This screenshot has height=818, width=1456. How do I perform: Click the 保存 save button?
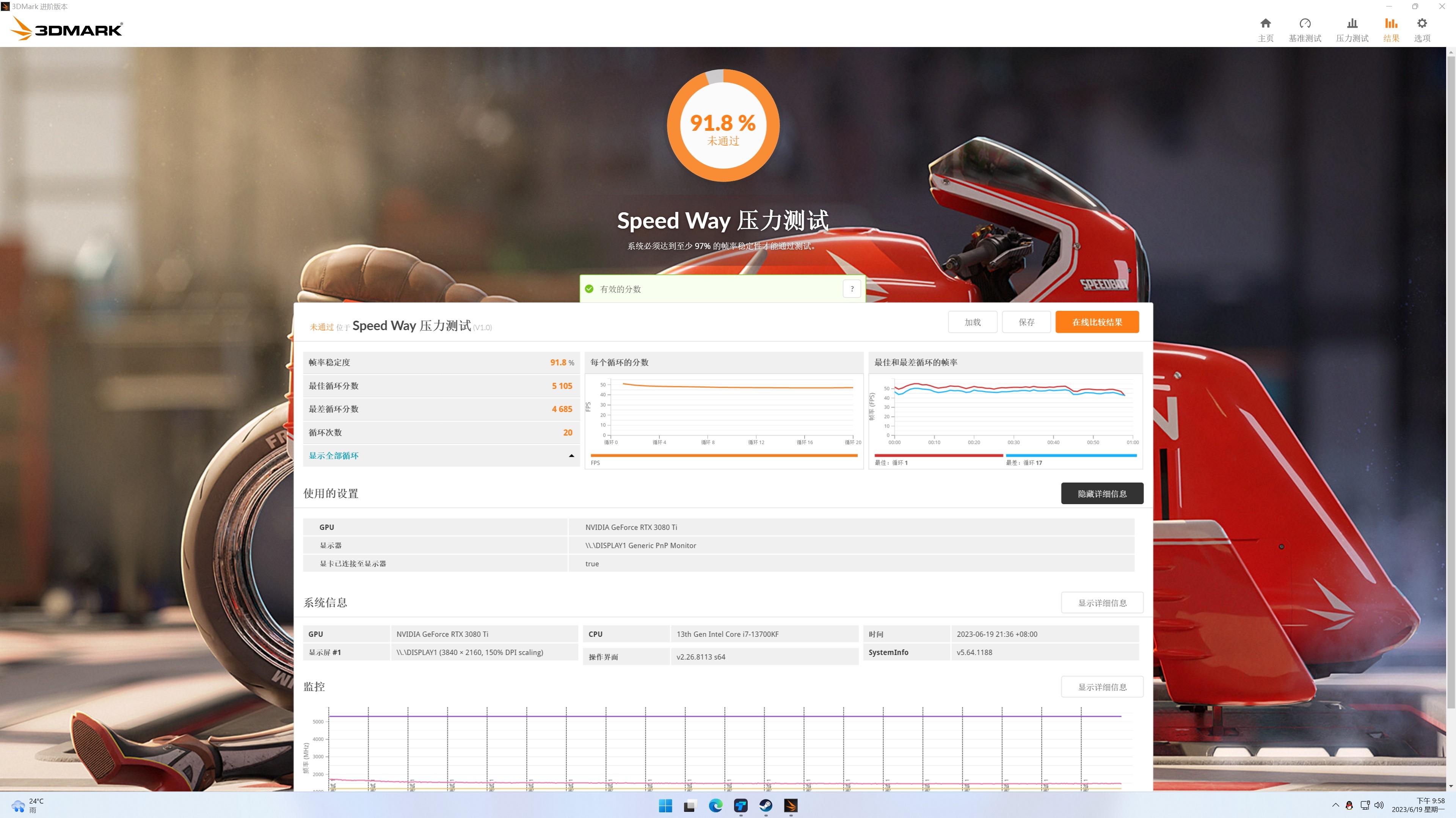pyautogui.click(x=1026, y=322)
